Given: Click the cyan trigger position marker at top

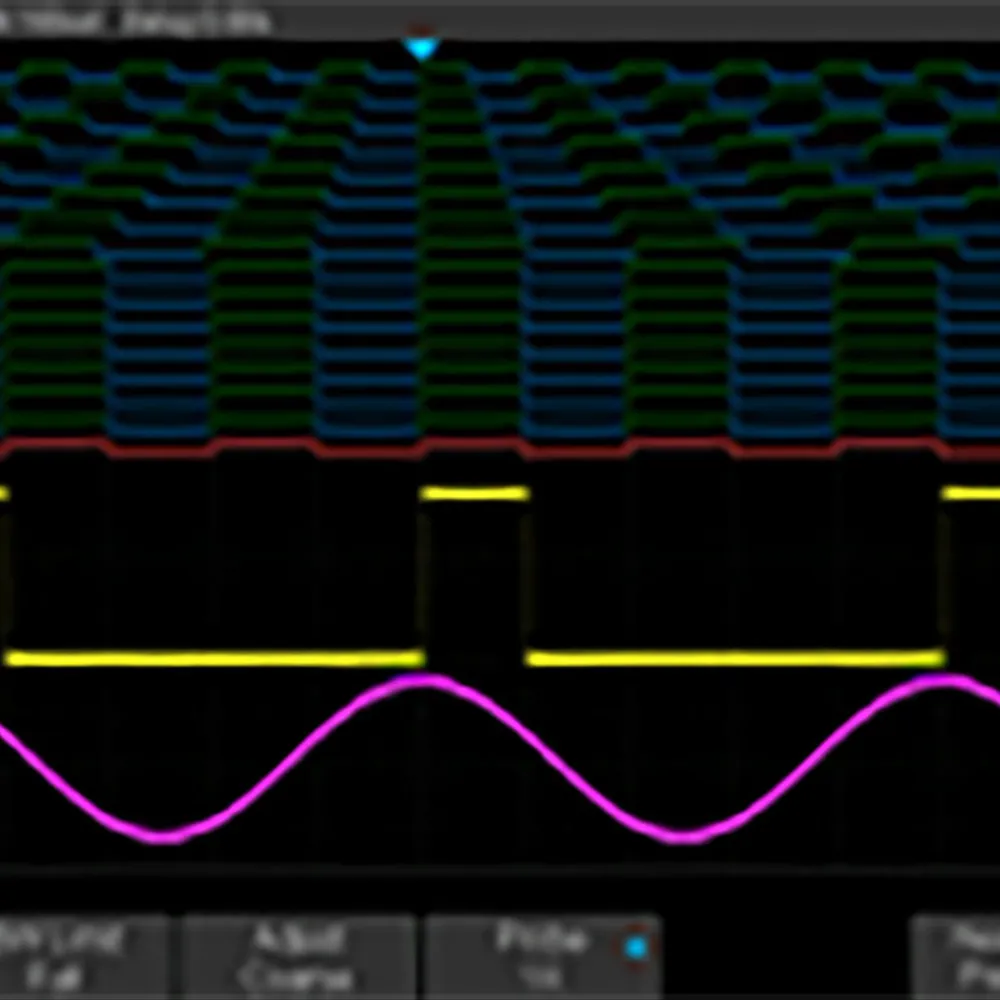Looking at the screenshot, I should (422, 49).
